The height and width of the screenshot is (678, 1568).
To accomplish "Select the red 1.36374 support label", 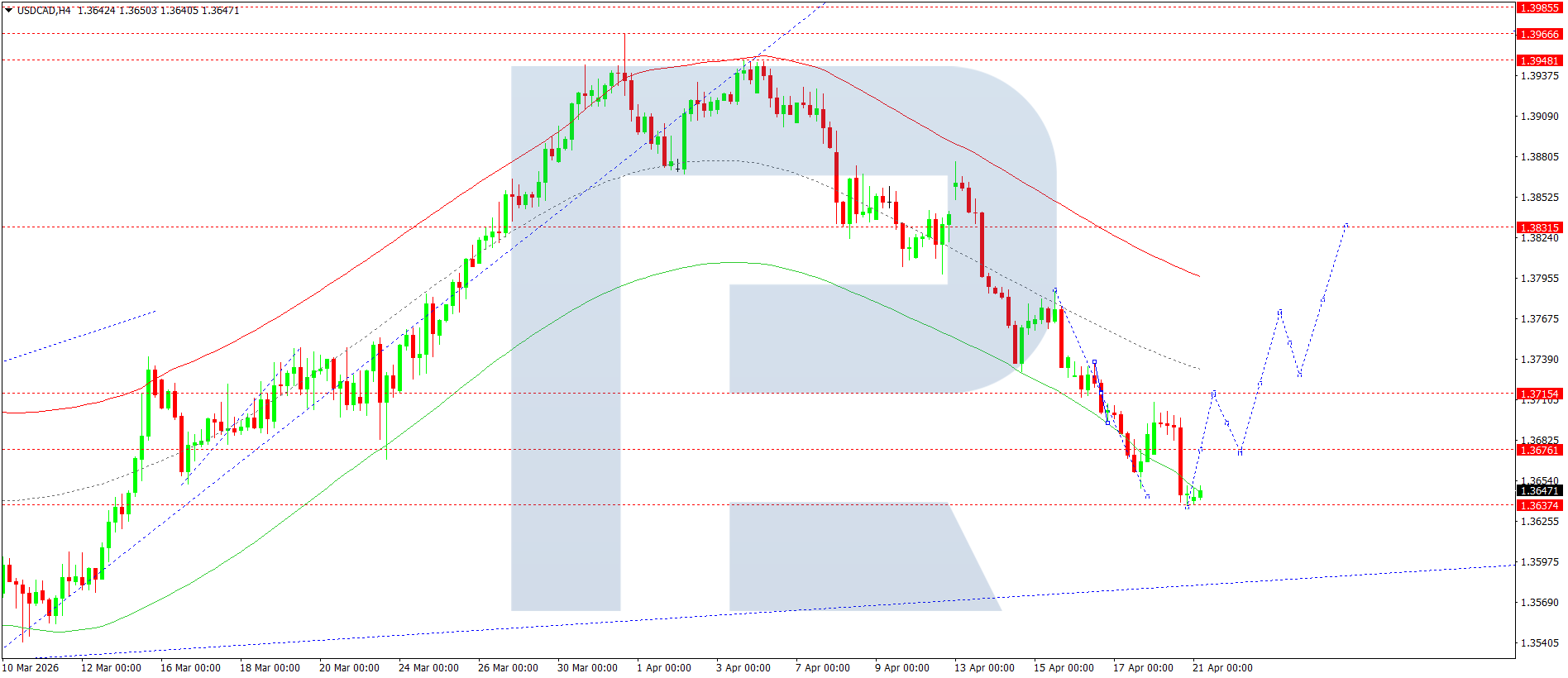I will [x=1539, y=506].
